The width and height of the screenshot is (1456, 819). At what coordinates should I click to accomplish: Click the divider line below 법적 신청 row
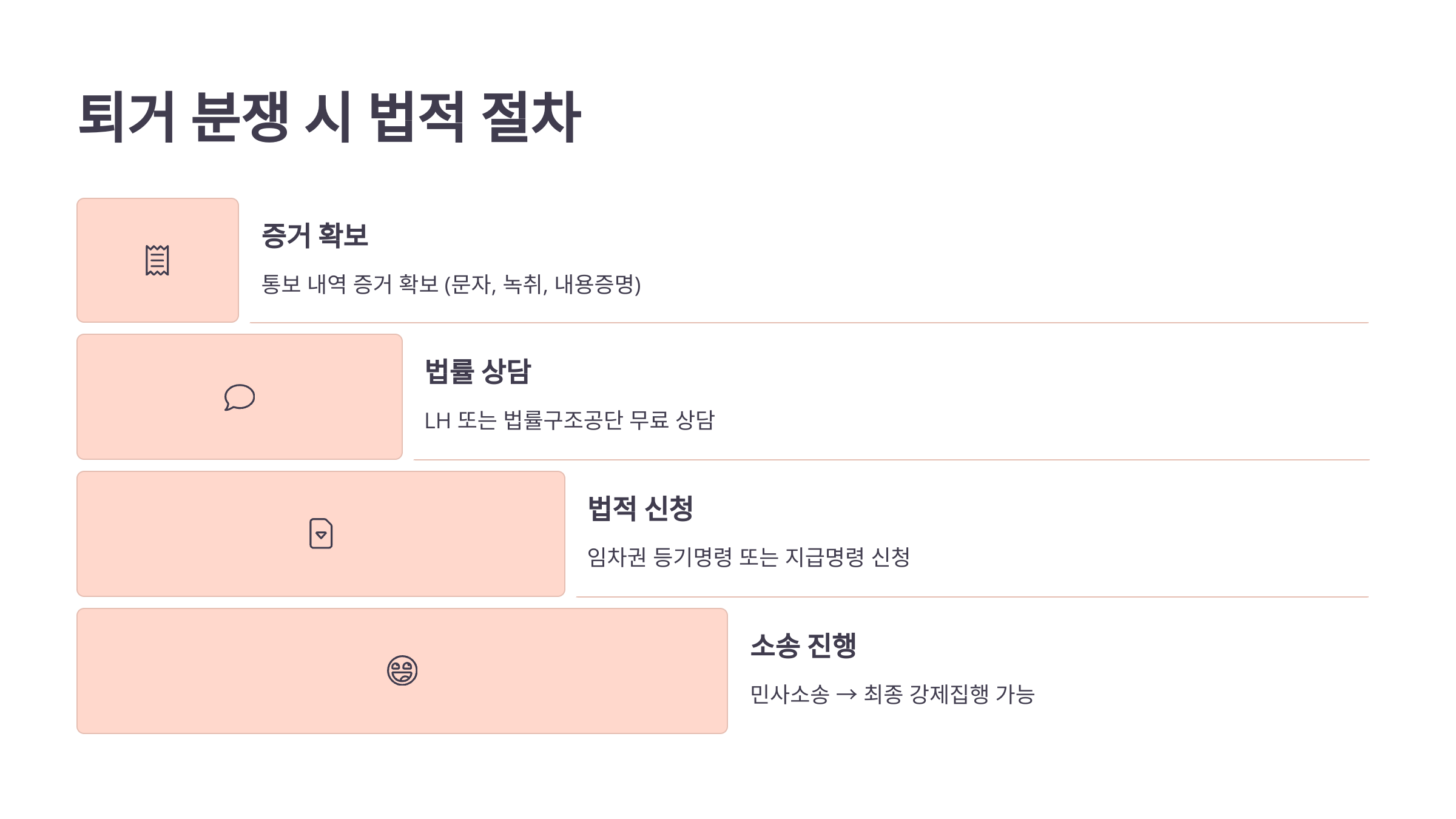click(972, 597)
